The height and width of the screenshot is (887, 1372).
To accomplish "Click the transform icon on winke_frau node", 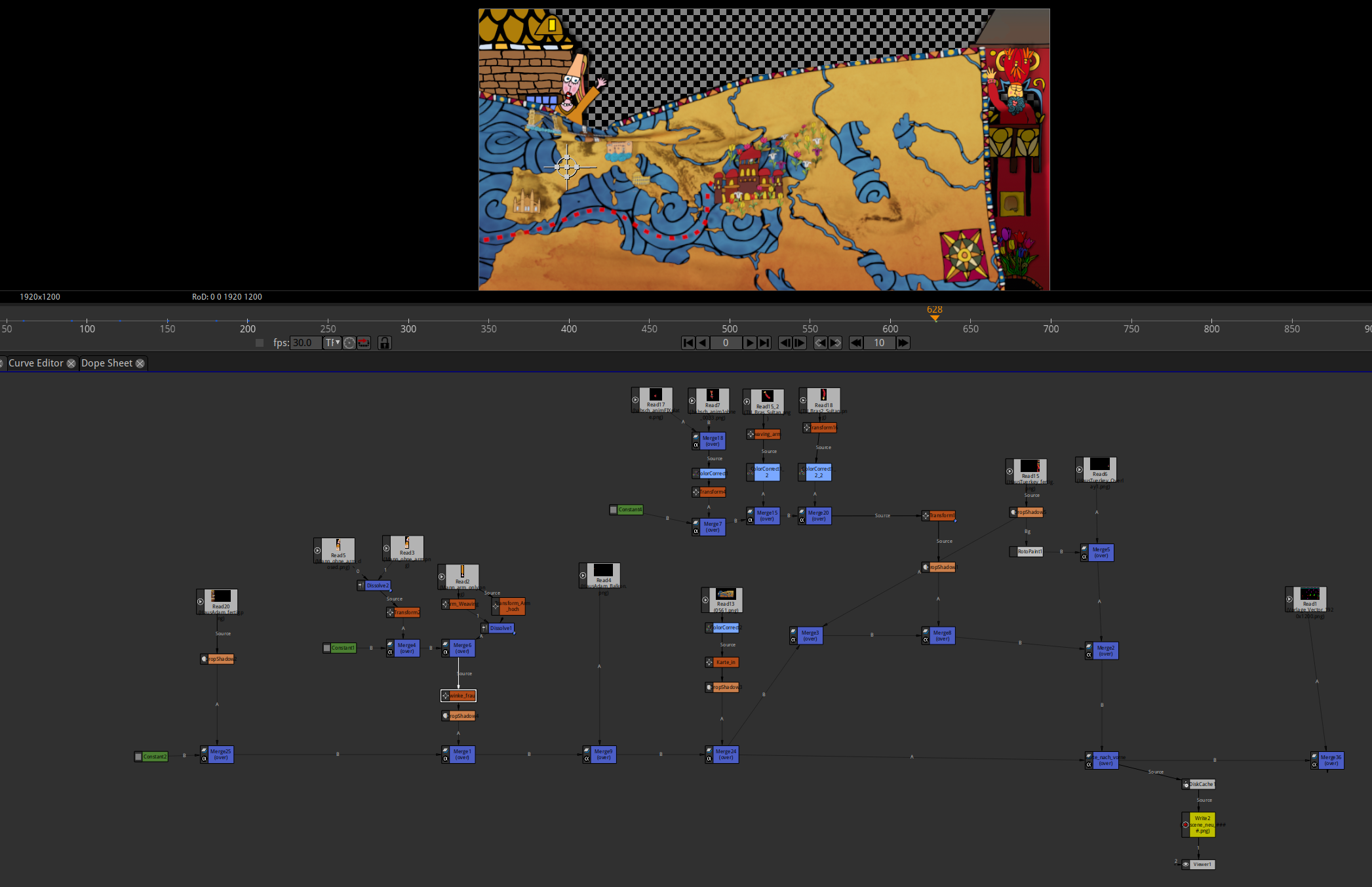I will coord(446,696).
